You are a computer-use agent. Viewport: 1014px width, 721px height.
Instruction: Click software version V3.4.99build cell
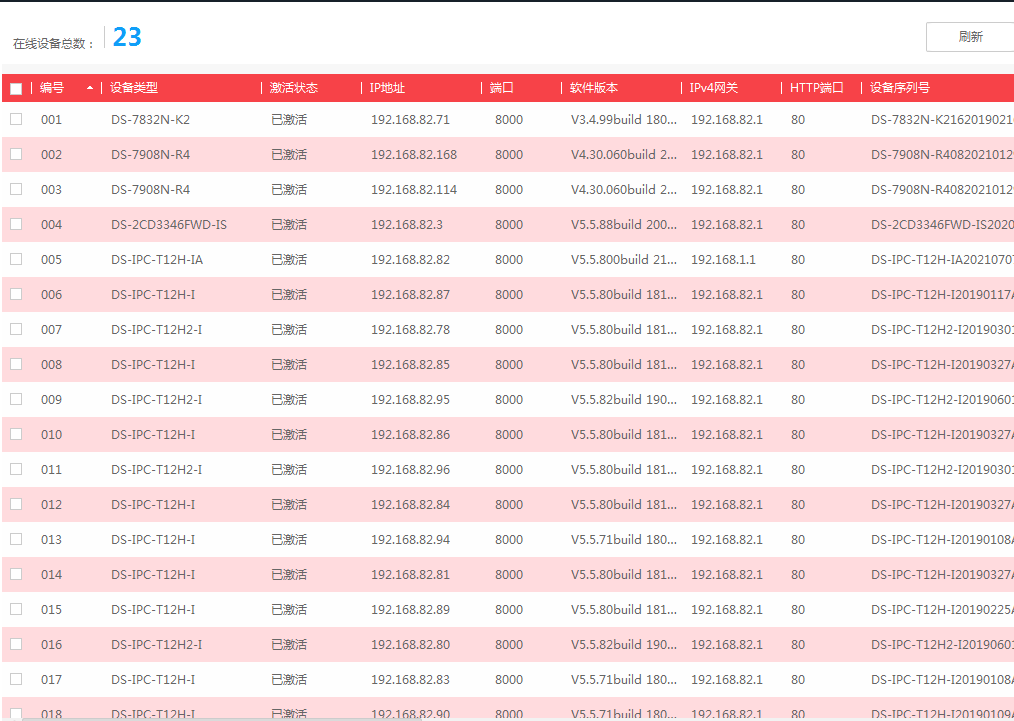(x=623, y=120)
